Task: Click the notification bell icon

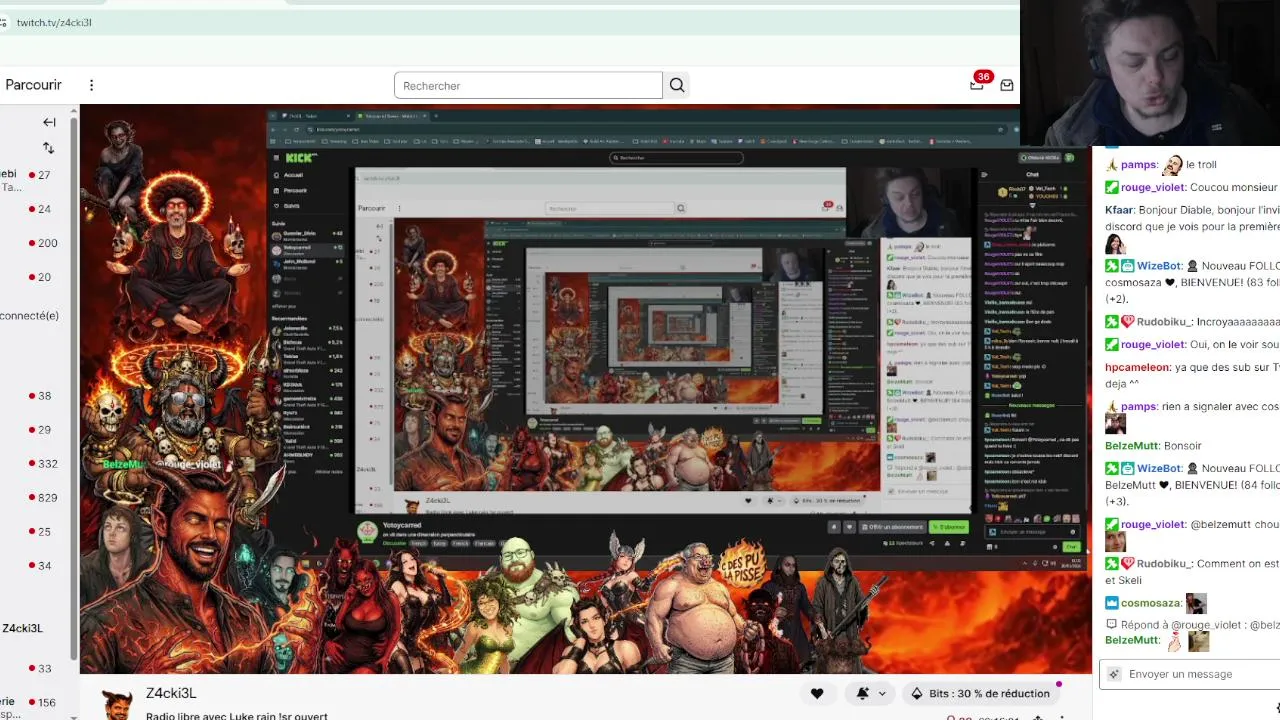Action: click(862, 693)
